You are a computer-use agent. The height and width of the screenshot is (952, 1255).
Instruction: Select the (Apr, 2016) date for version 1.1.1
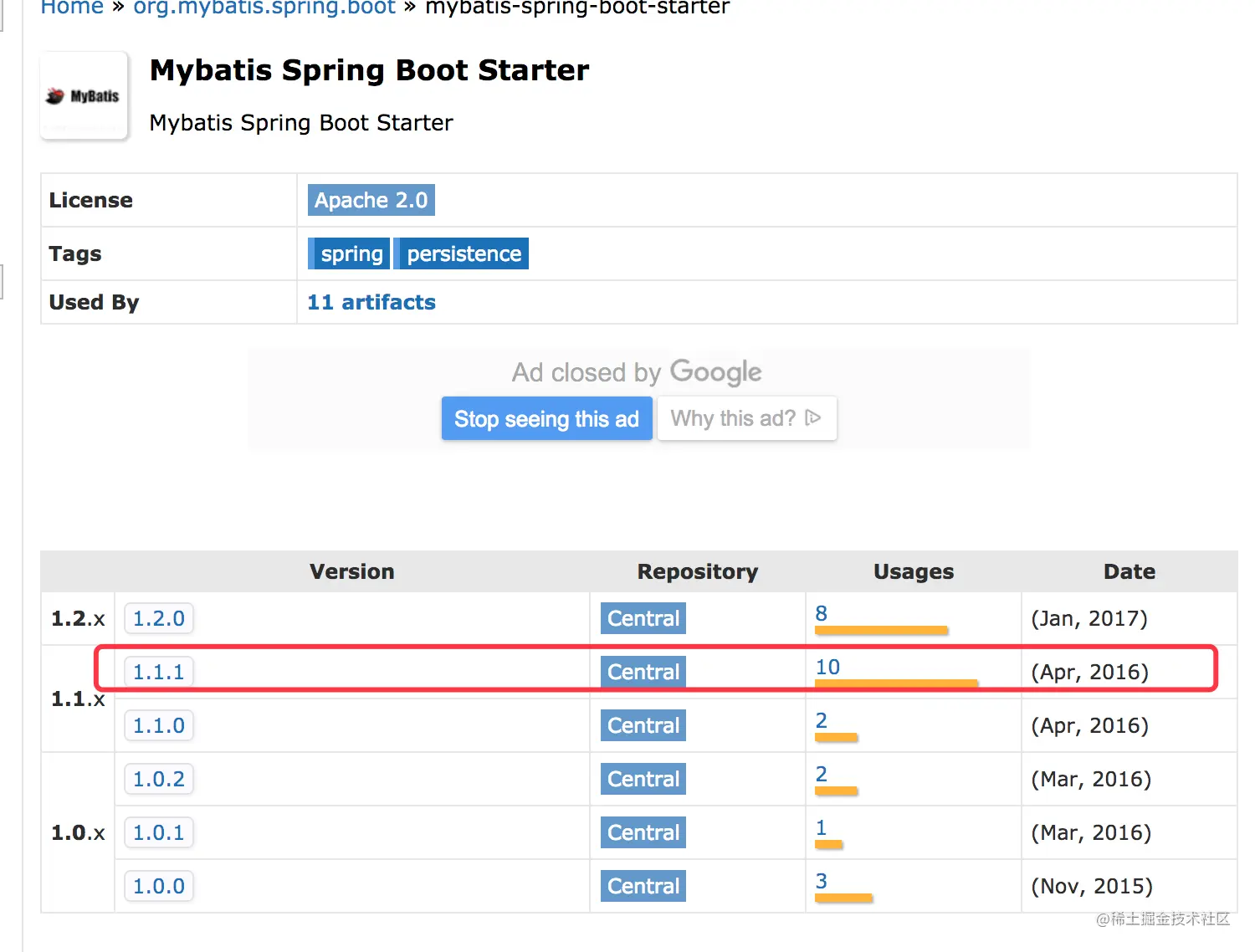click(x=1089, y=672)
